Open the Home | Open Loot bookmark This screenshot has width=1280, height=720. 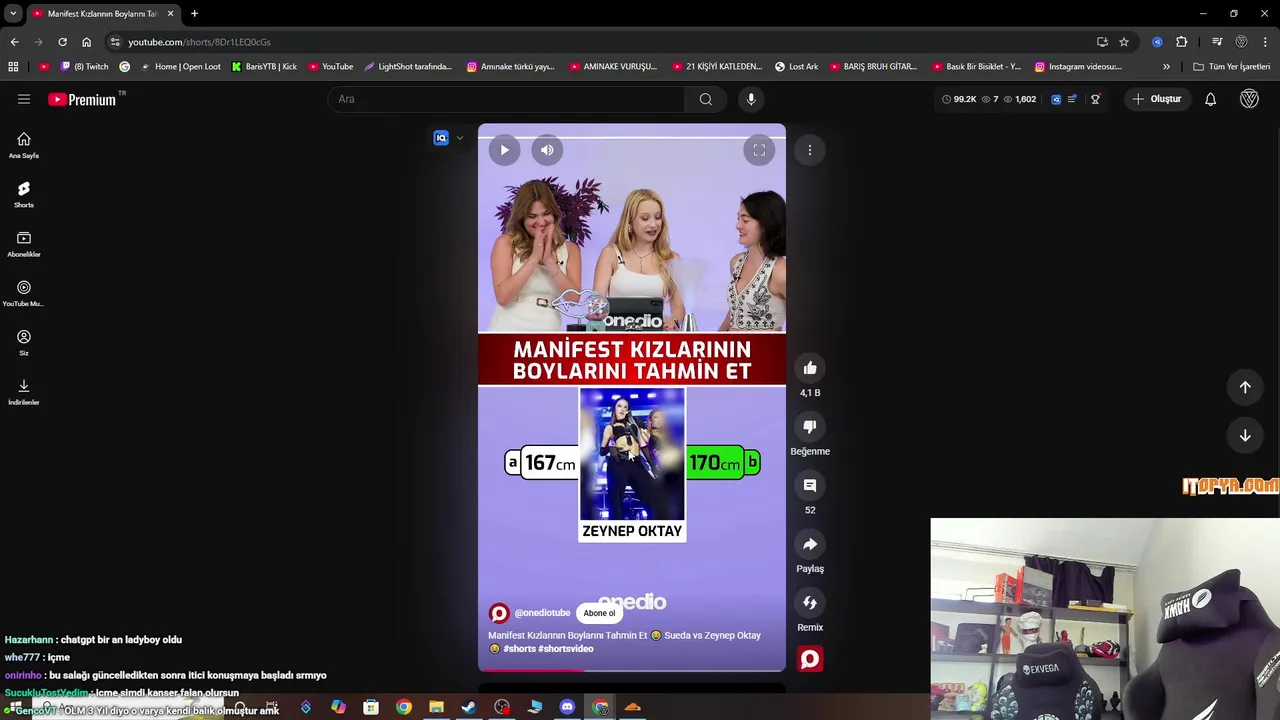tap(181, 67)
